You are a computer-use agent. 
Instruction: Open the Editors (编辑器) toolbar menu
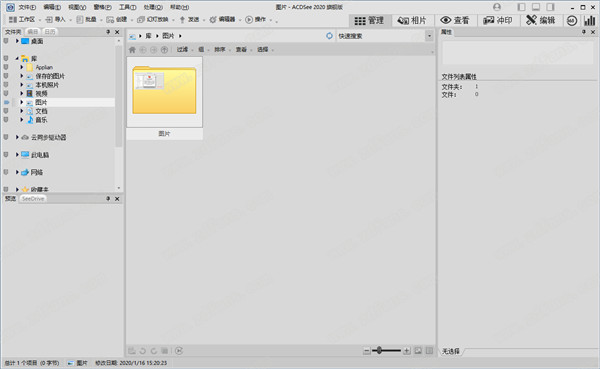click(x=225, y=20)
